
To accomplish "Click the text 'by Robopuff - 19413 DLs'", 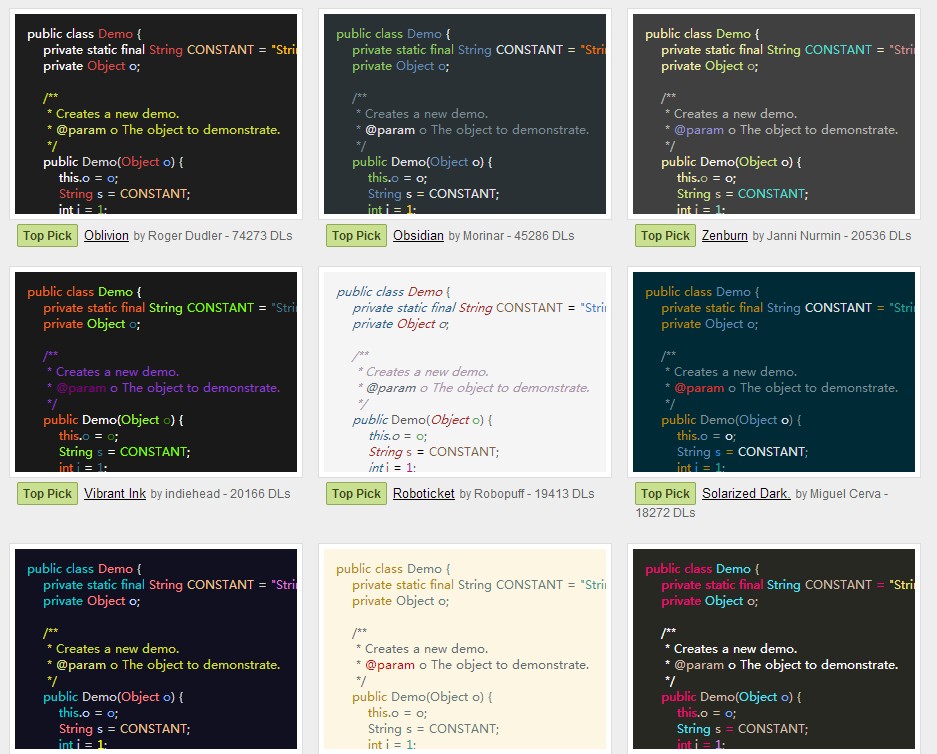I will pos(526,494).
